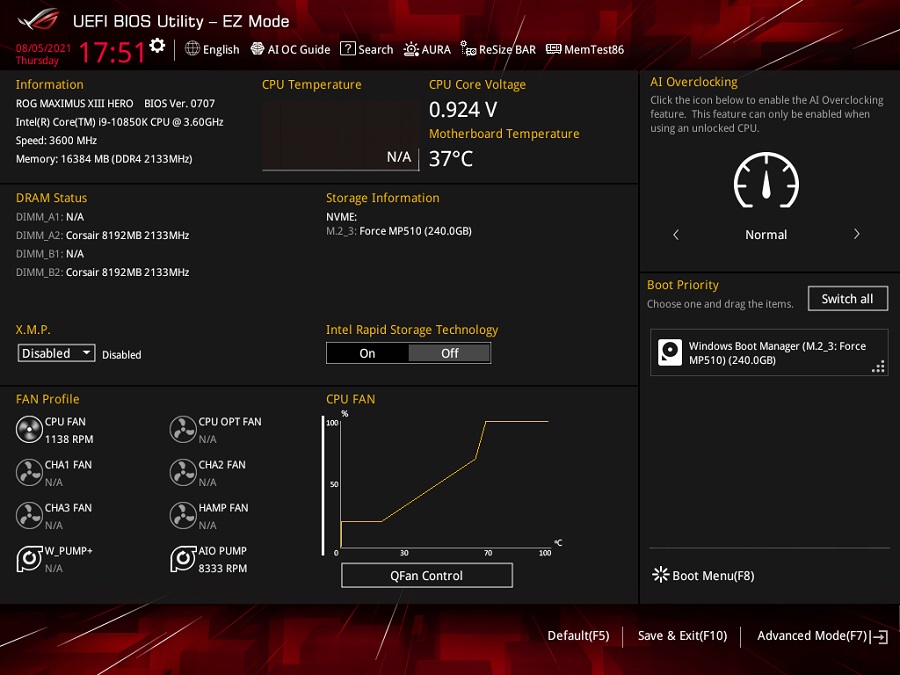Click the 08/05/2021 date
The width and height of the screenshot is (900, 675).
click(x=43, y=48)
